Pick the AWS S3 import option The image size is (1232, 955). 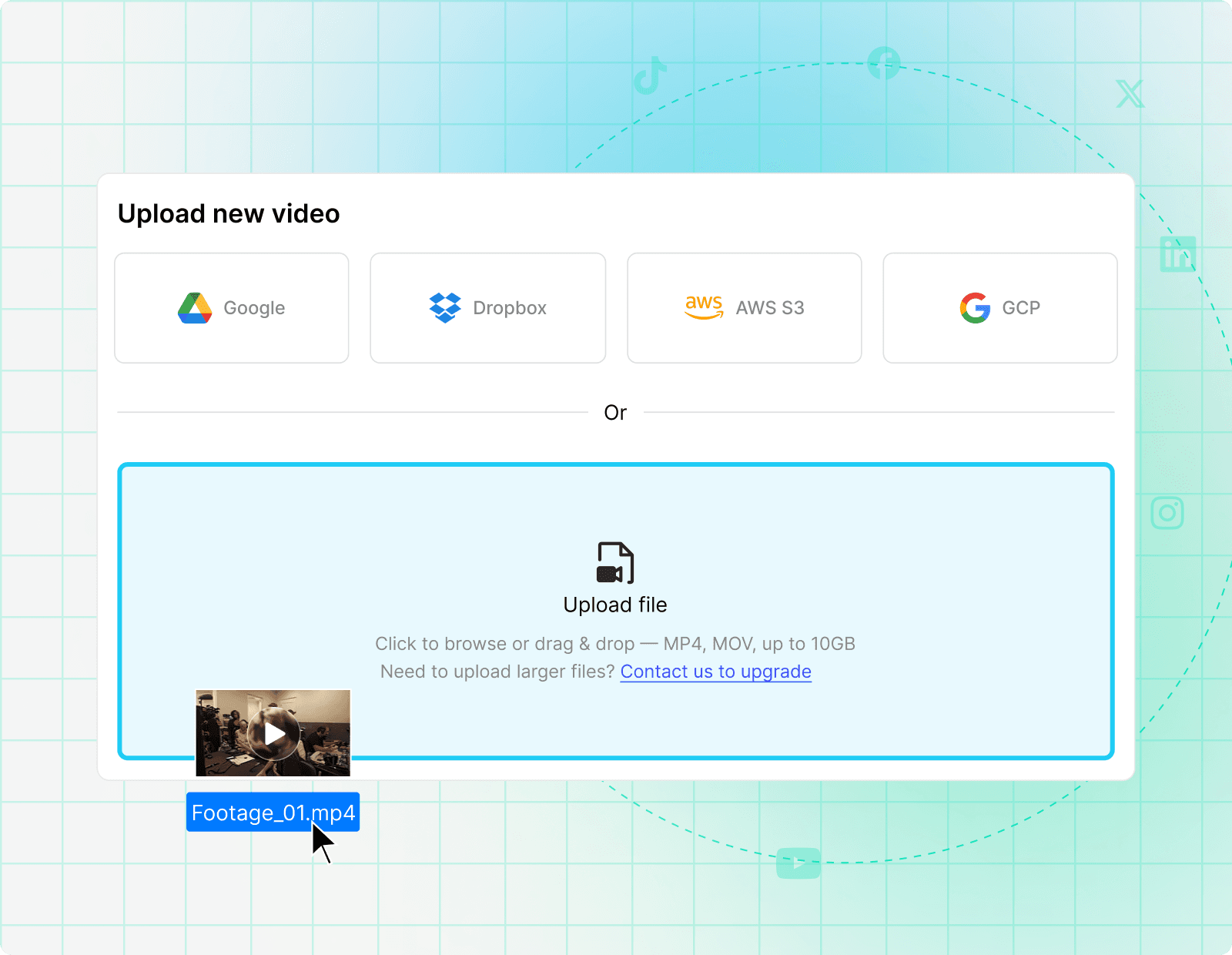(x=745, y=308)
